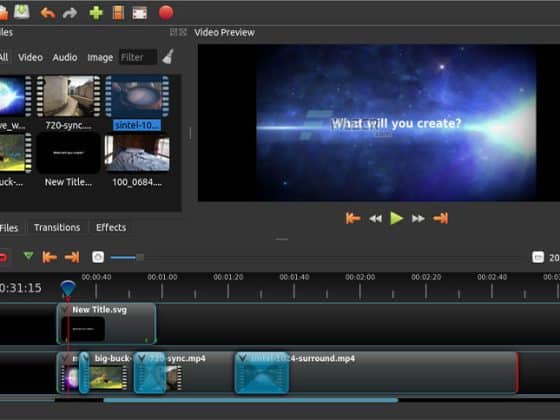Go to next marker on timeline toolbar
Image resolution: width=560 pixels, height=420 pixels.
pos(72,257)
